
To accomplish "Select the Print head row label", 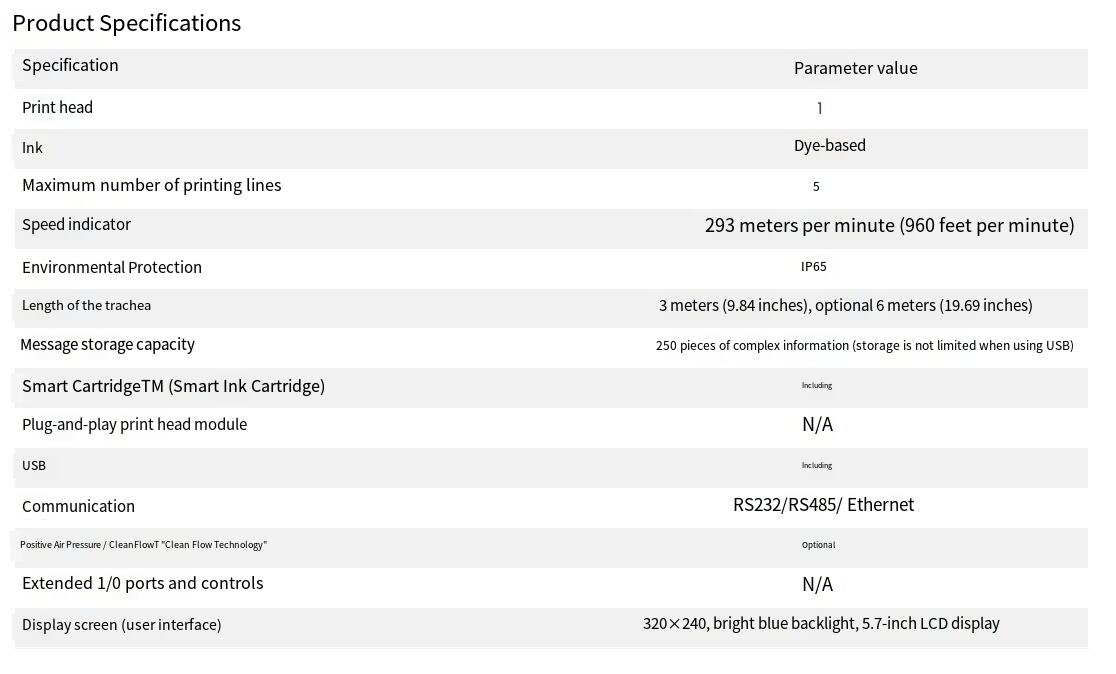I will [x=57, y=107].
